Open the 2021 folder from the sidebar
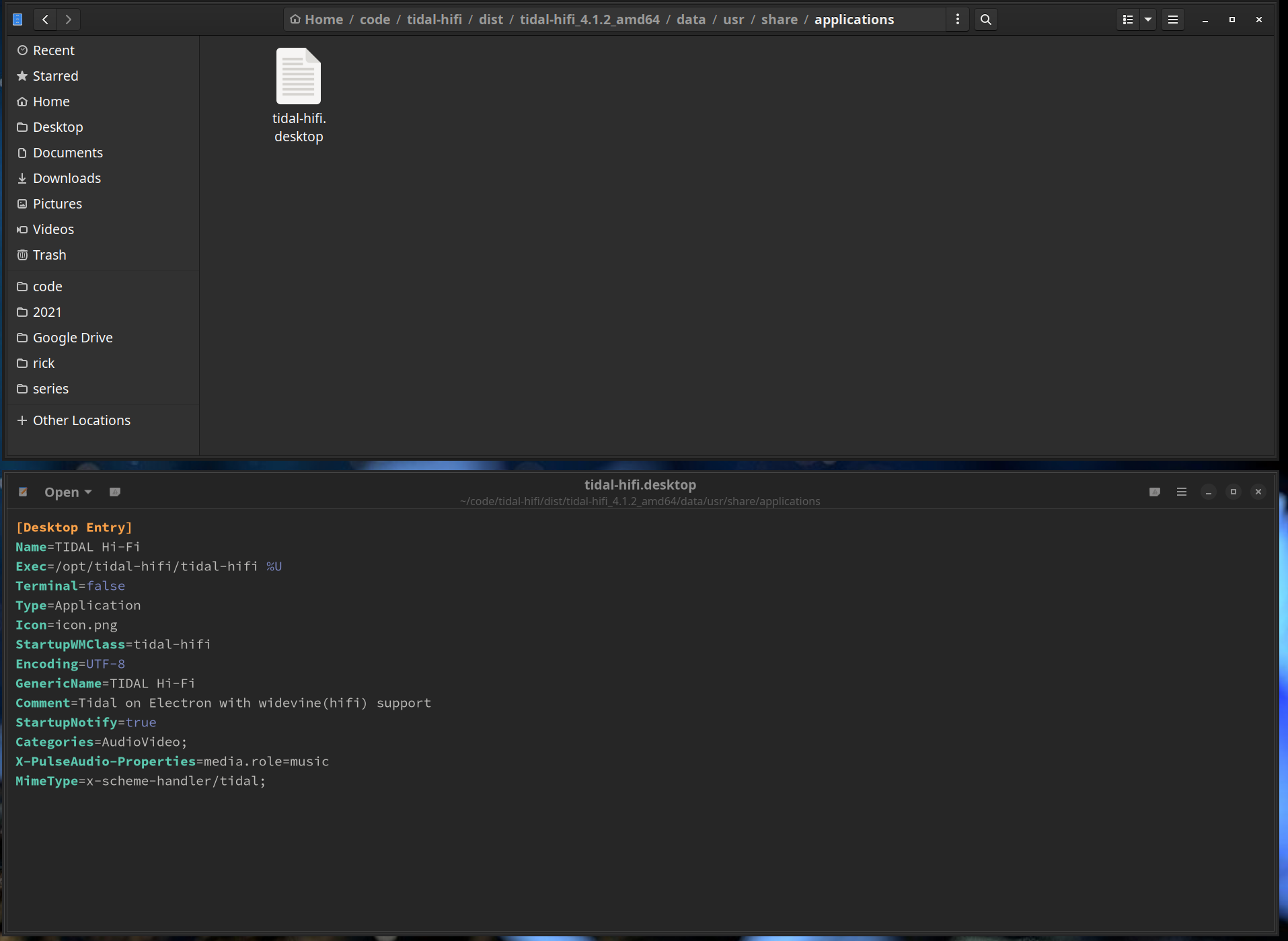 pos(46,311)
